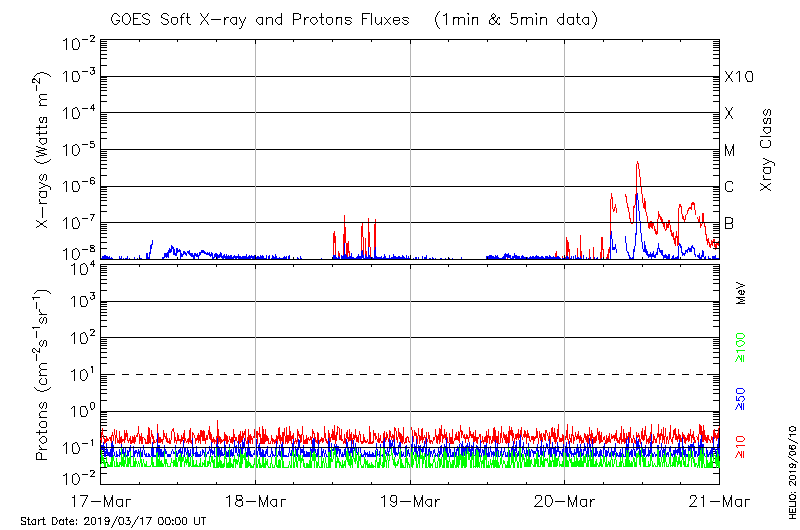The image size is (800, 530).
Task: Click the X-ray axis tick label 10^-3
Action: (x=79, y=75)
